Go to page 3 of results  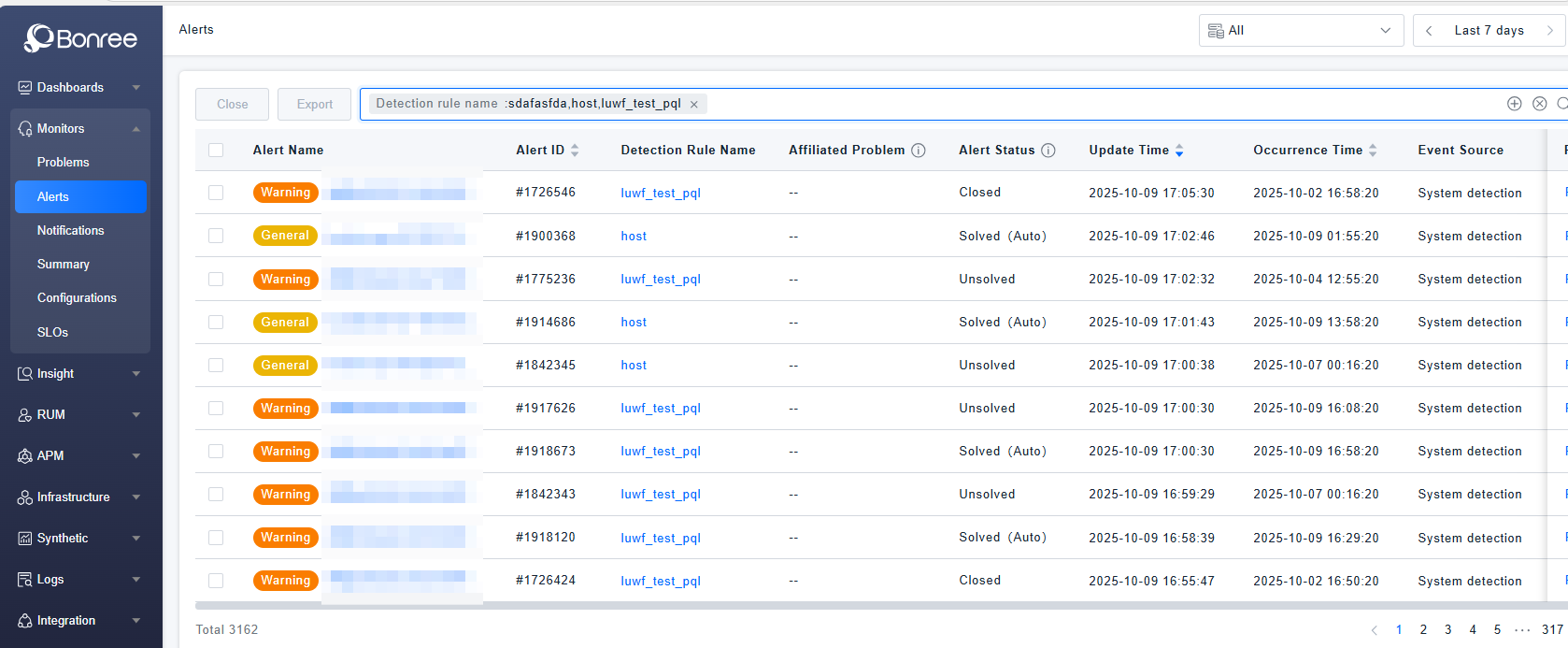tap(1447, 630)
